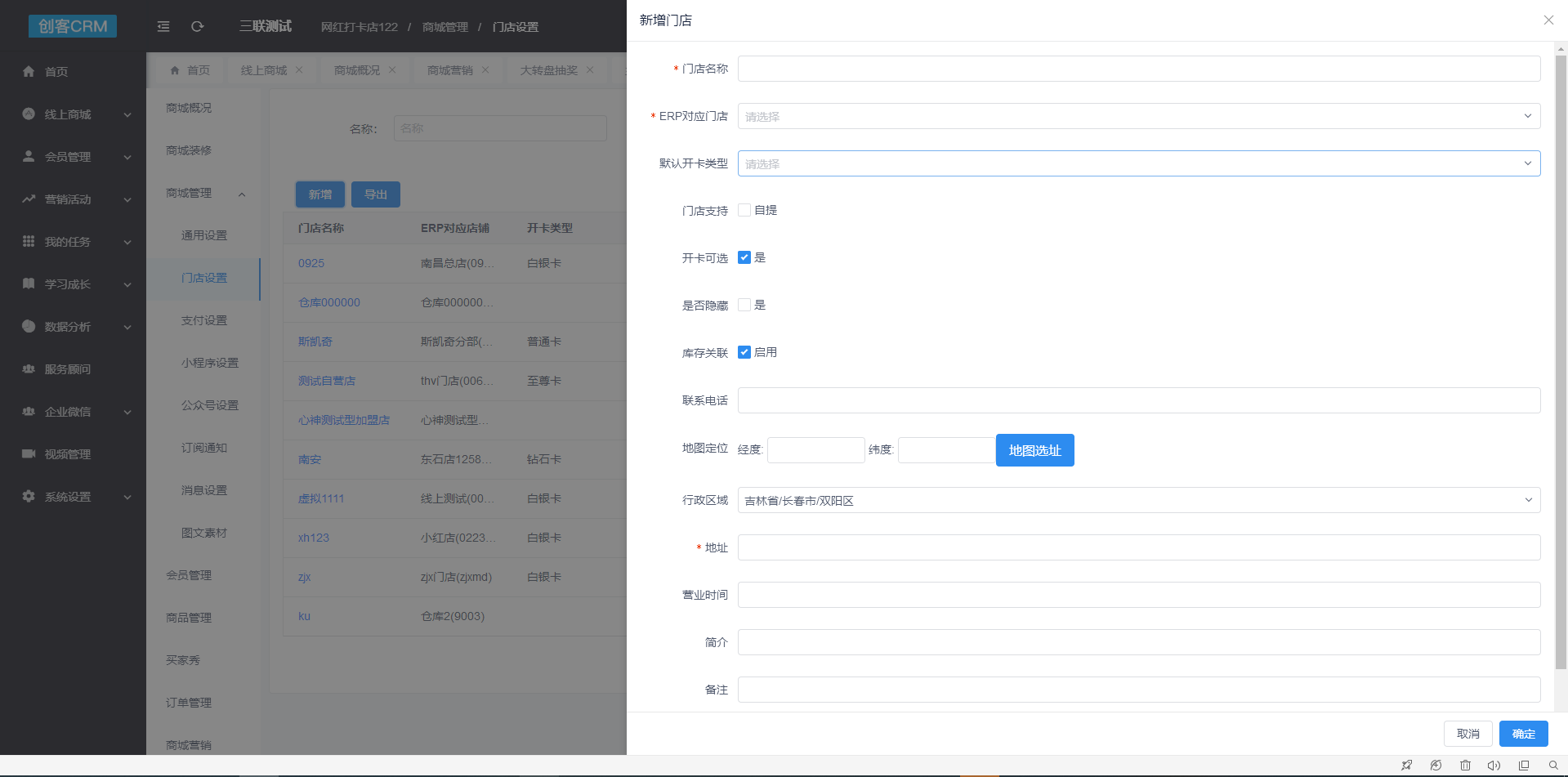Screen dimensions: 1568x777
Task: Uncheck the 开卡可选 是 checkbox
Action: (744, 257)
